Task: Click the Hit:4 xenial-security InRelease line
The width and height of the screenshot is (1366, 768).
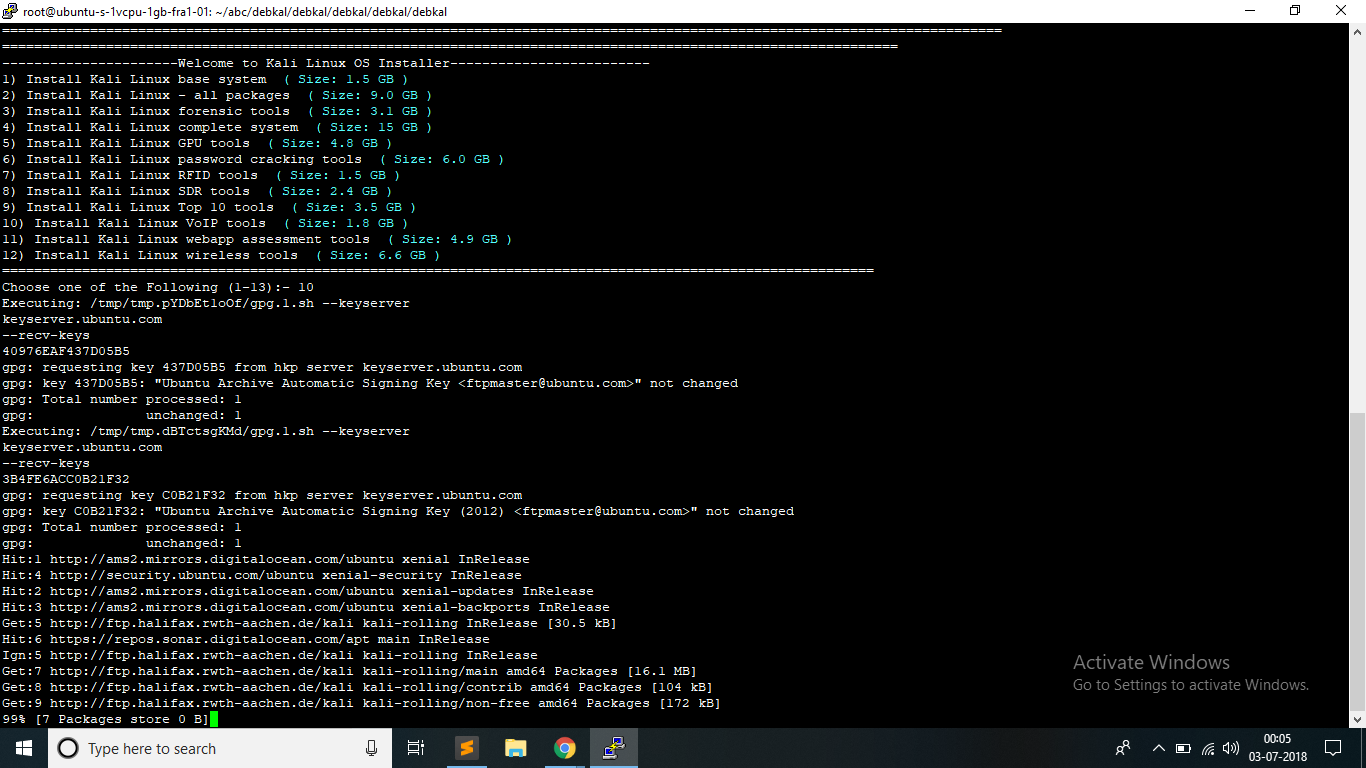Action: (262, 575)
